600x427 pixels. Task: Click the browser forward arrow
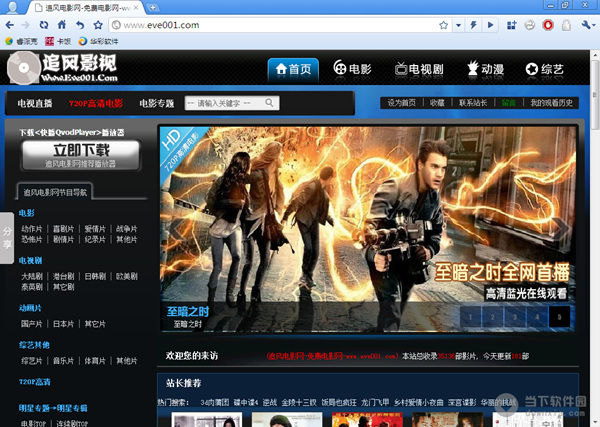pyautogui.click(x=26, y=25)
